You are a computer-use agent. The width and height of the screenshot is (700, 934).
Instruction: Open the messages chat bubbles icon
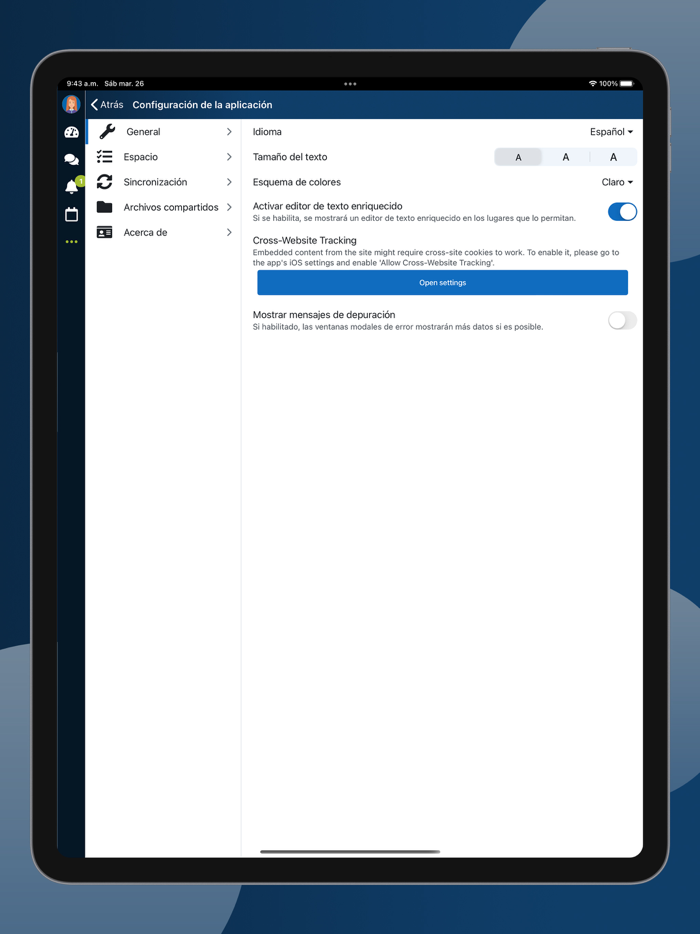click(71, 159)
